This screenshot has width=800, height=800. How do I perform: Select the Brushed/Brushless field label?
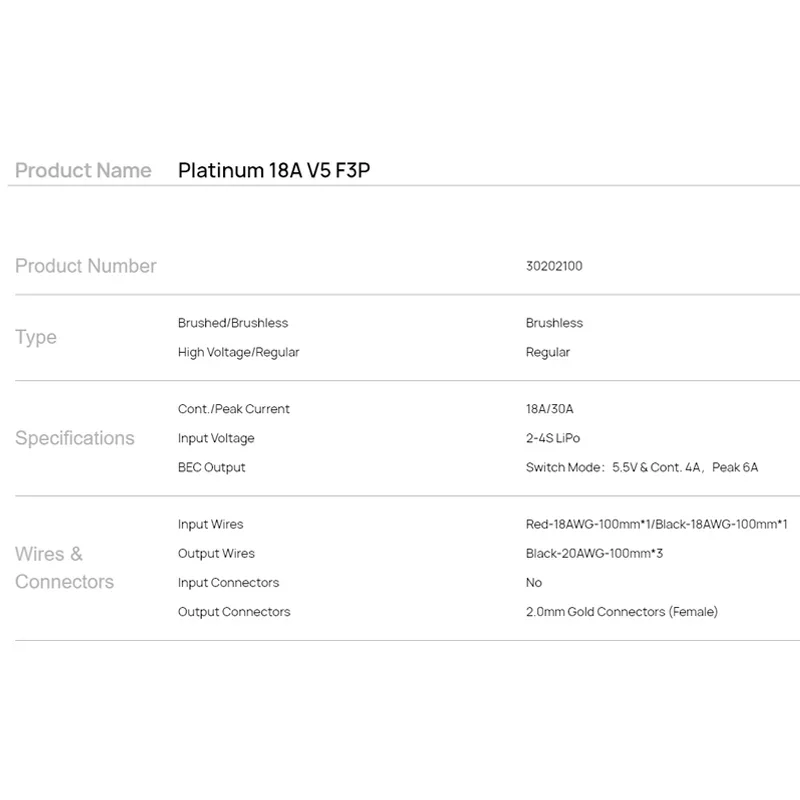233,323
